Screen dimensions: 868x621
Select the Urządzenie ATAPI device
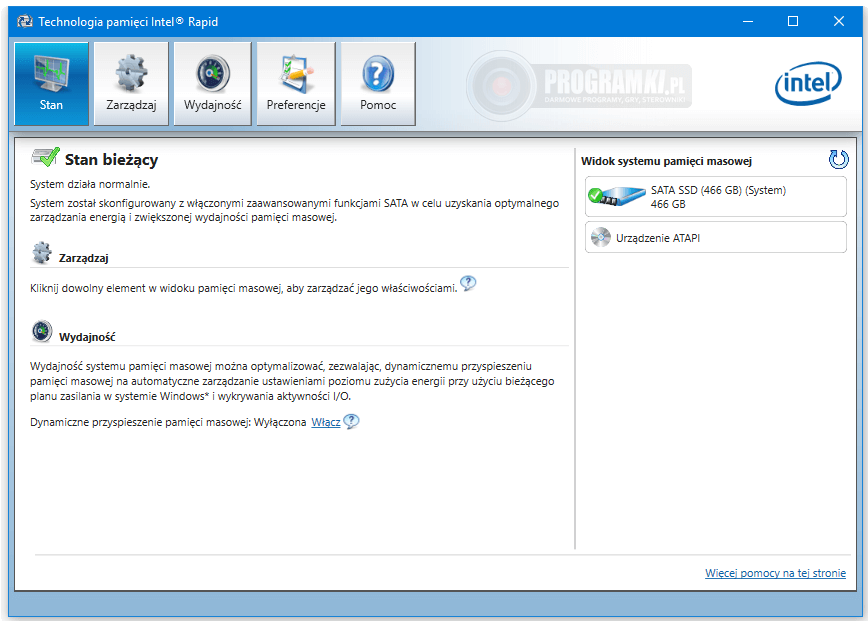click(x=716, y=237)
